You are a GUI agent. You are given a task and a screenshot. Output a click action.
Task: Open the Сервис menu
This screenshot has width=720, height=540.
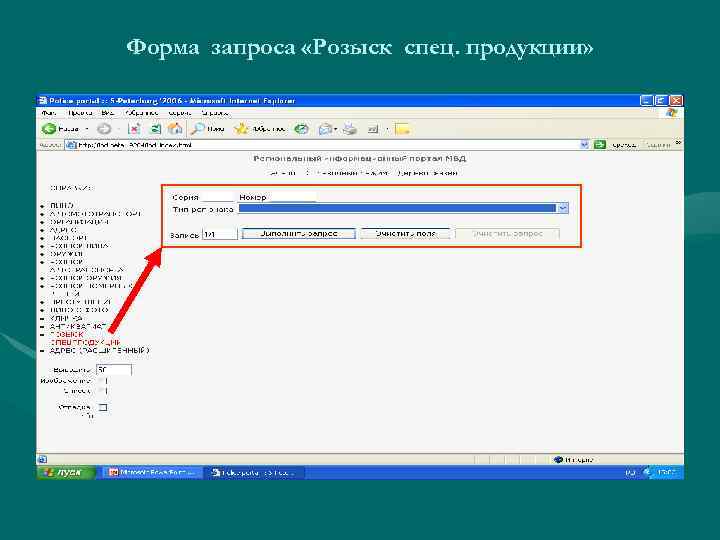click(x=180, y=113)
